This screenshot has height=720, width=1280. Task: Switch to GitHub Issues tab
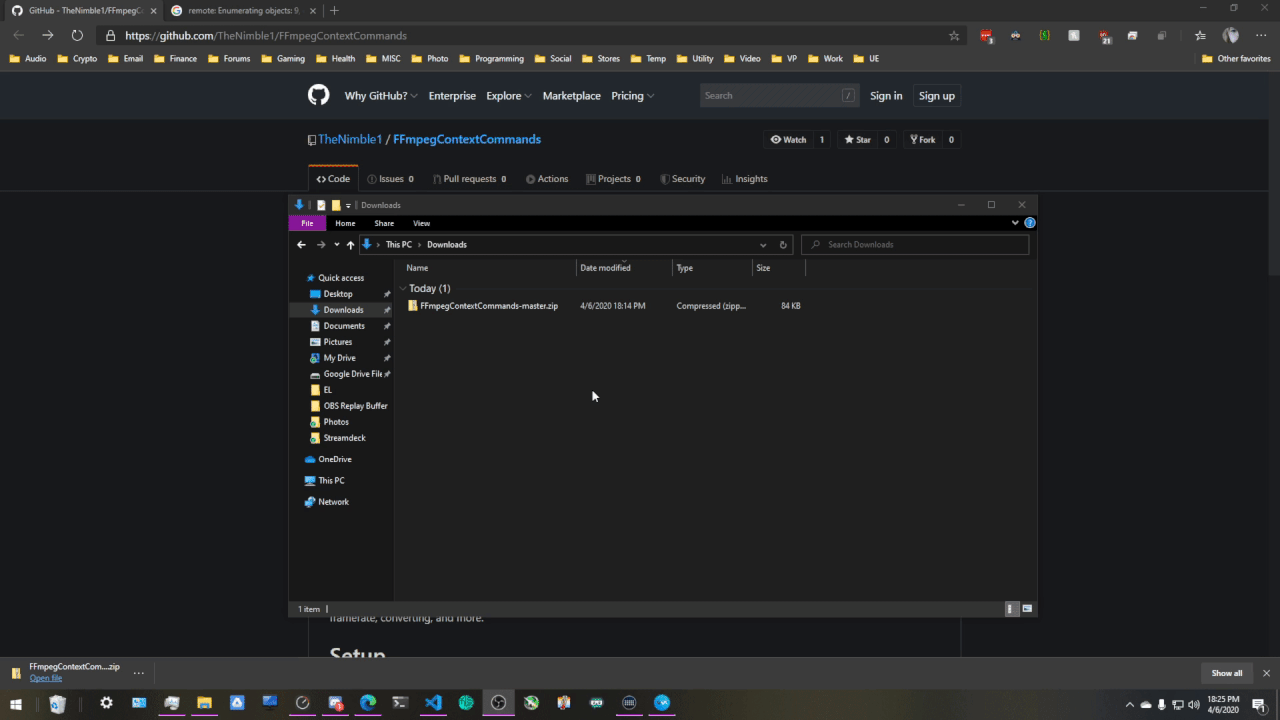(x=391, y=179)
